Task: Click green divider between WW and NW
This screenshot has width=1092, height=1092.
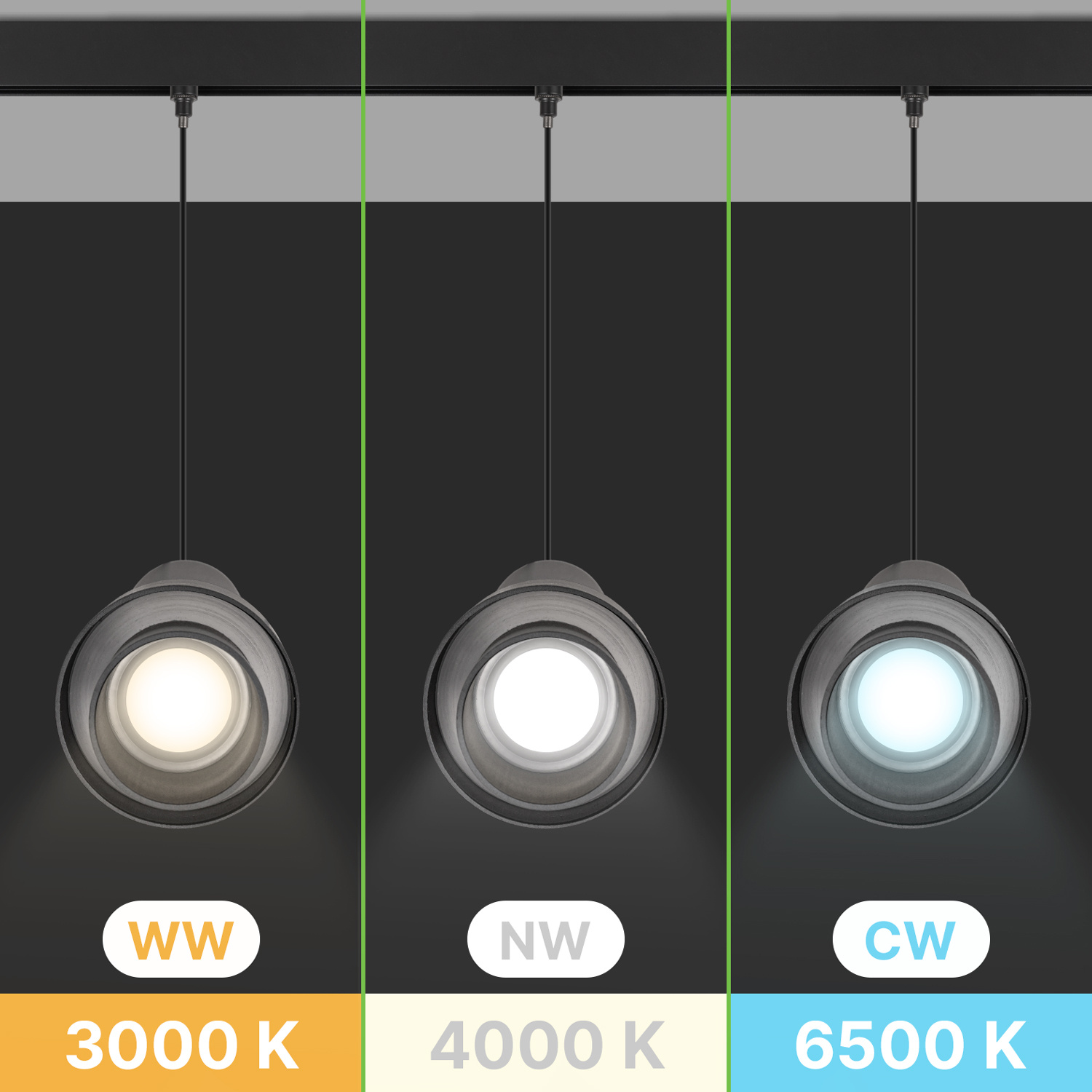Action: pos(363,546)
